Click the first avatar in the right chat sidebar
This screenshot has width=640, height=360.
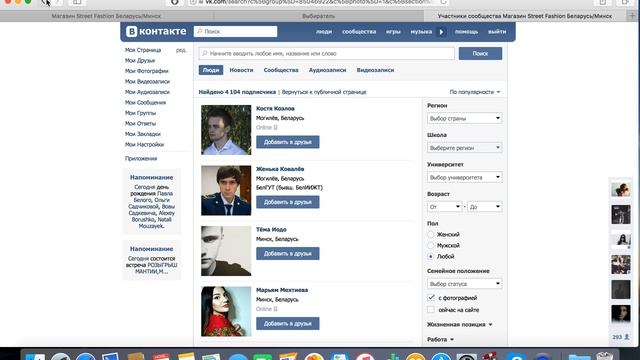pyautogui.click(x=621, y=190)
